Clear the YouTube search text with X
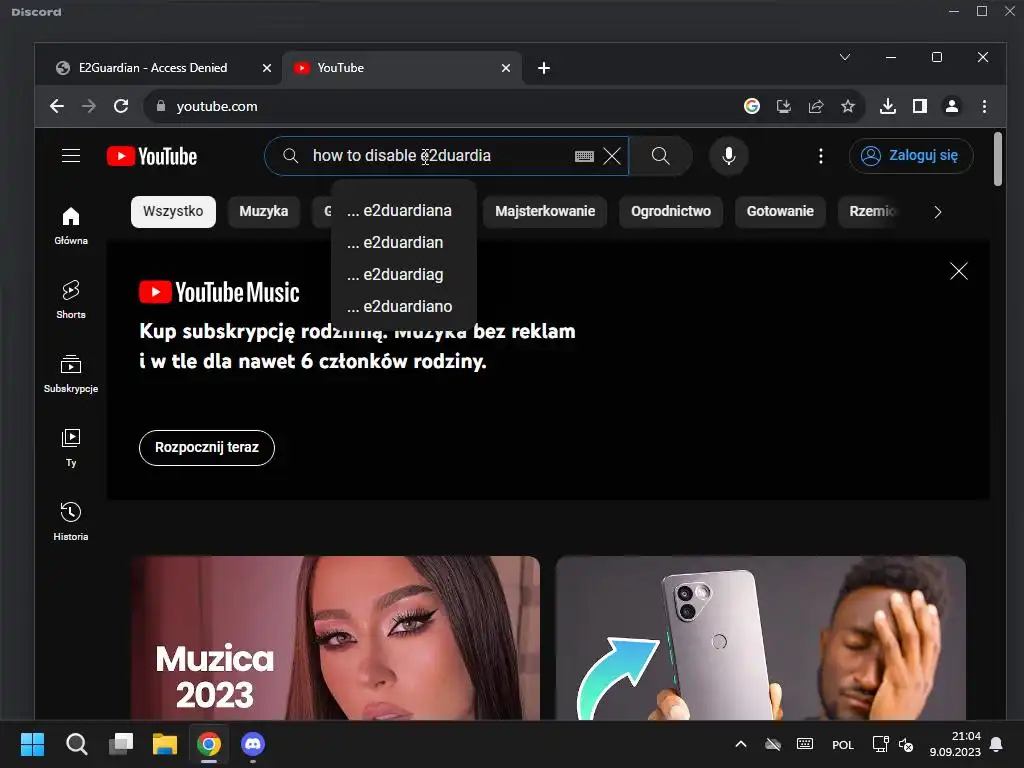 tap(612, 156)
